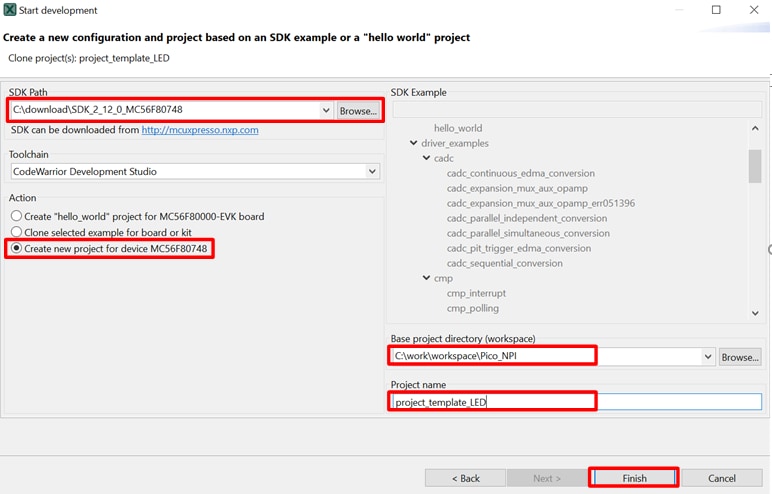
Task: Open the Toolchain CodeWarrior dropdown
Action: pos(372,172)
